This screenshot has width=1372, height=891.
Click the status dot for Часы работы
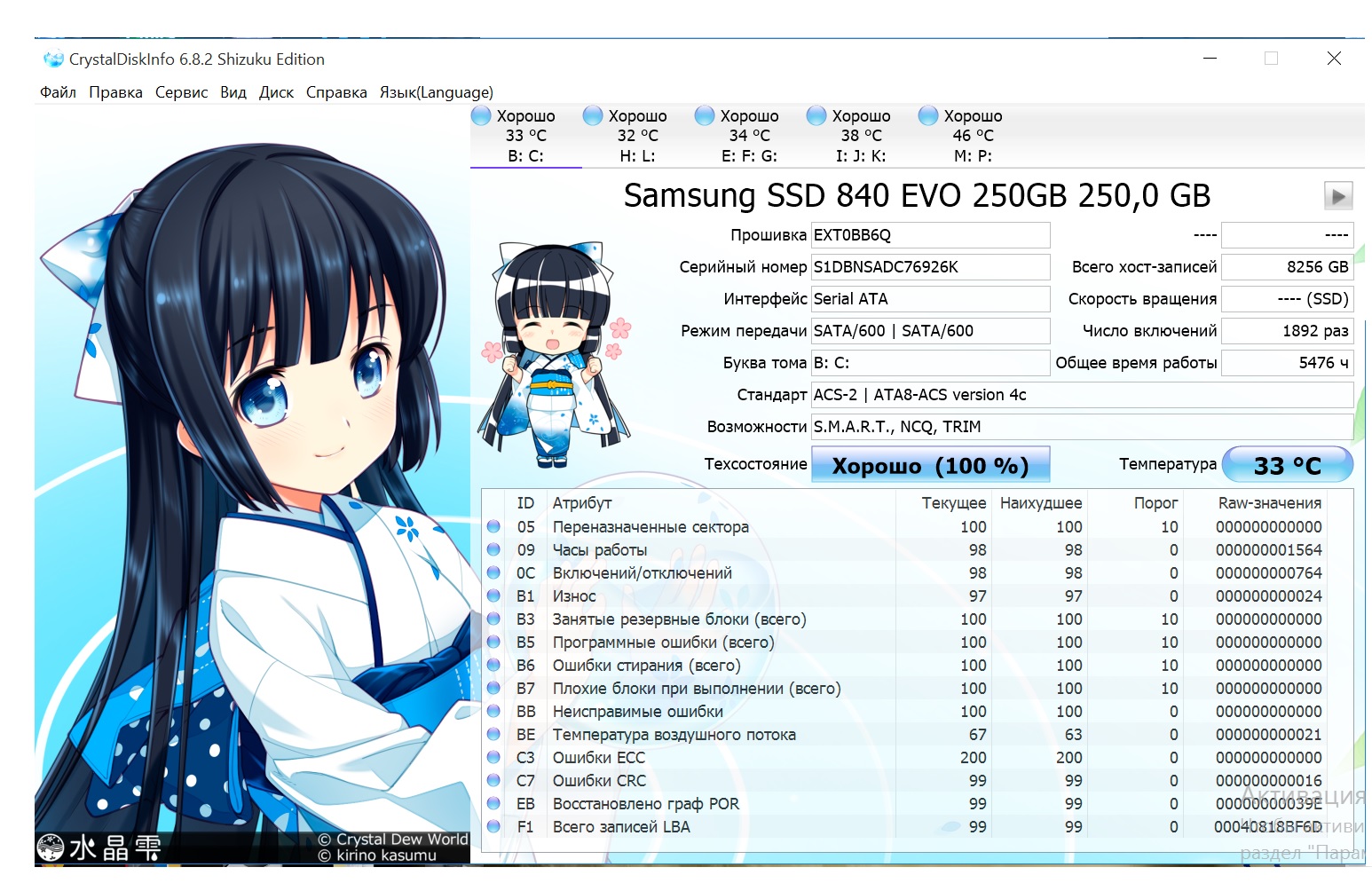pos(494,550)
